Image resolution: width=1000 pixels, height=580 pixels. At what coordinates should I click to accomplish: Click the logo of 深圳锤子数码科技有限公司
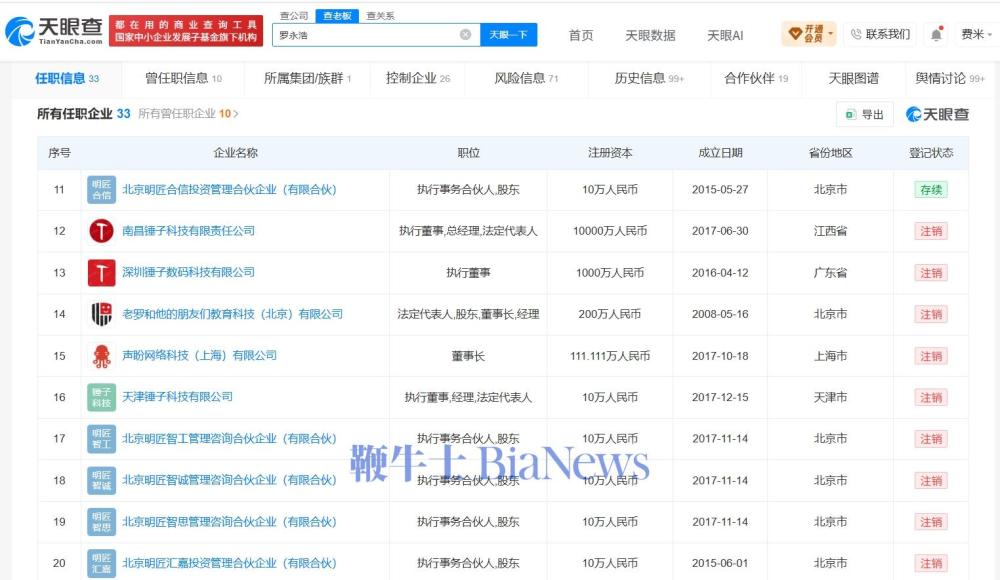[x=101, y=272]
